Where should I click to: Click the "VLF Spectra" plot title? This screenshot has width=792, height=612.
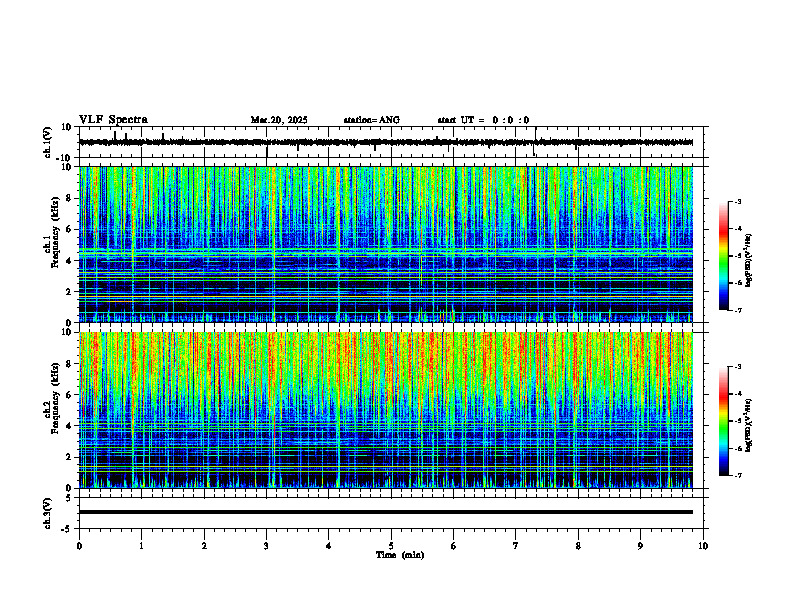coord(113,120)
